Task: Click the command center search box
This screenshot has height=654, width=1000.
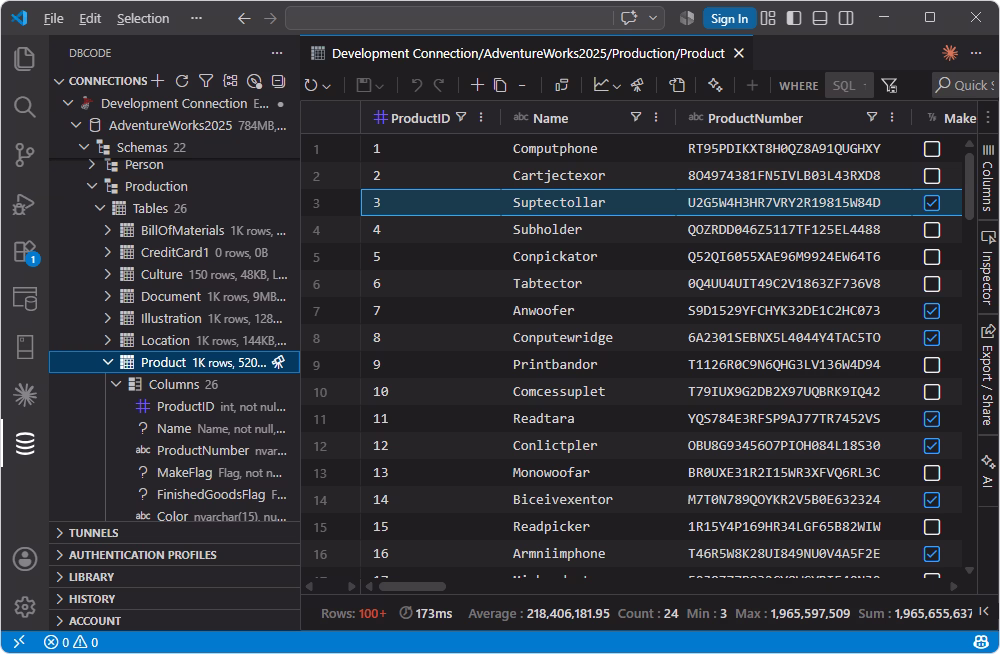Action: [450, 19]
